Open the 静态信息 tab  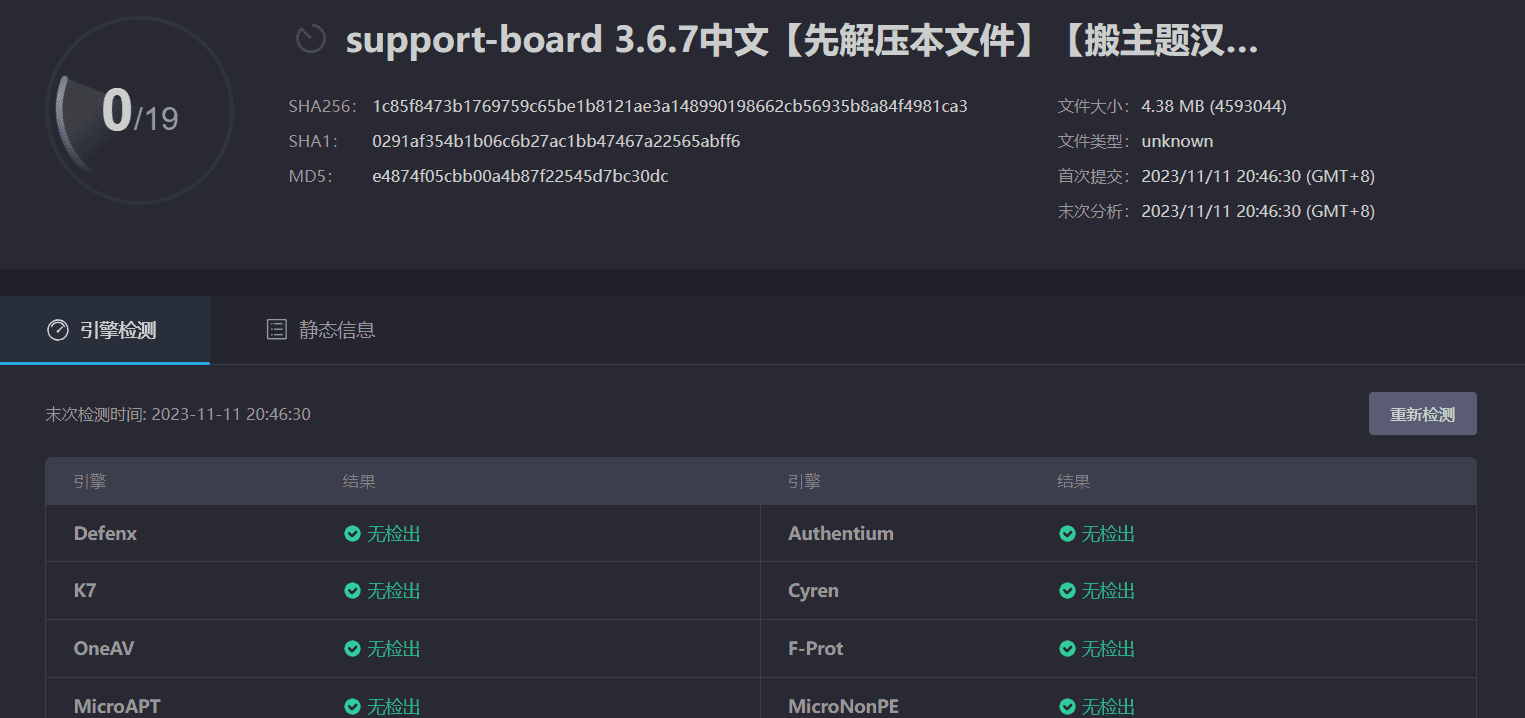point(321,330)
